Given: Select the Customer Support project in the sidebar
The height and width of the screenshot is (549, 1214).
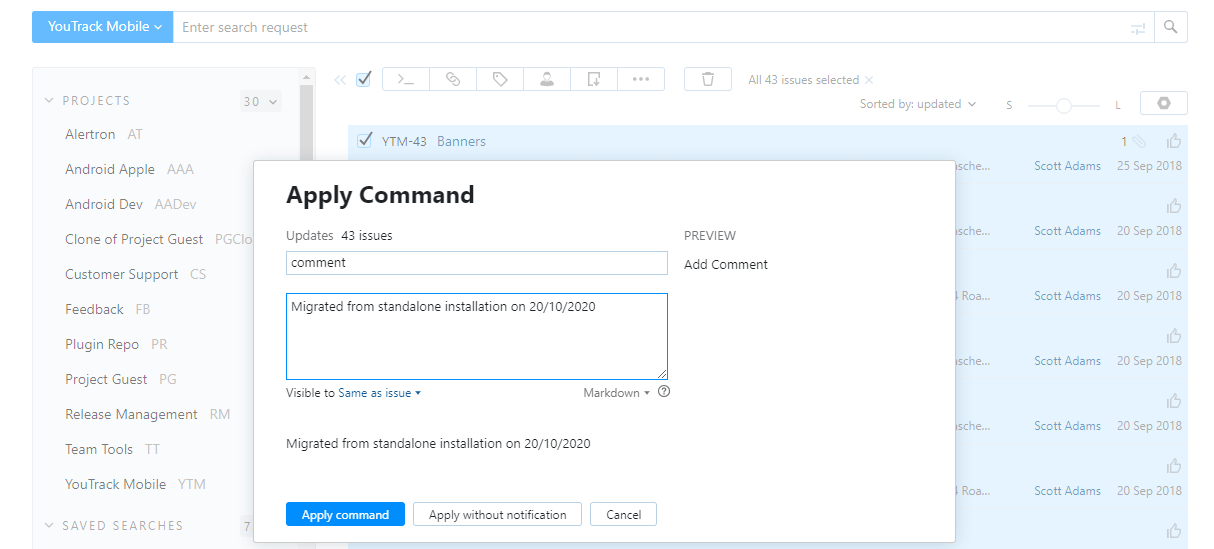Looking at the screenshot, I should [x=121, y=274].
